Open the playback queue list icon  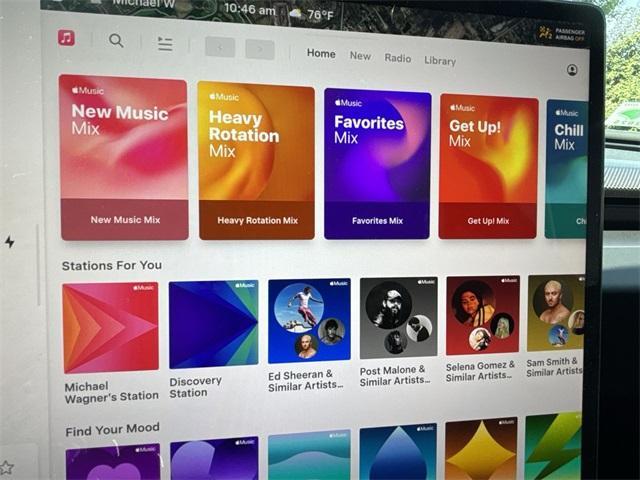coord(165,44)
